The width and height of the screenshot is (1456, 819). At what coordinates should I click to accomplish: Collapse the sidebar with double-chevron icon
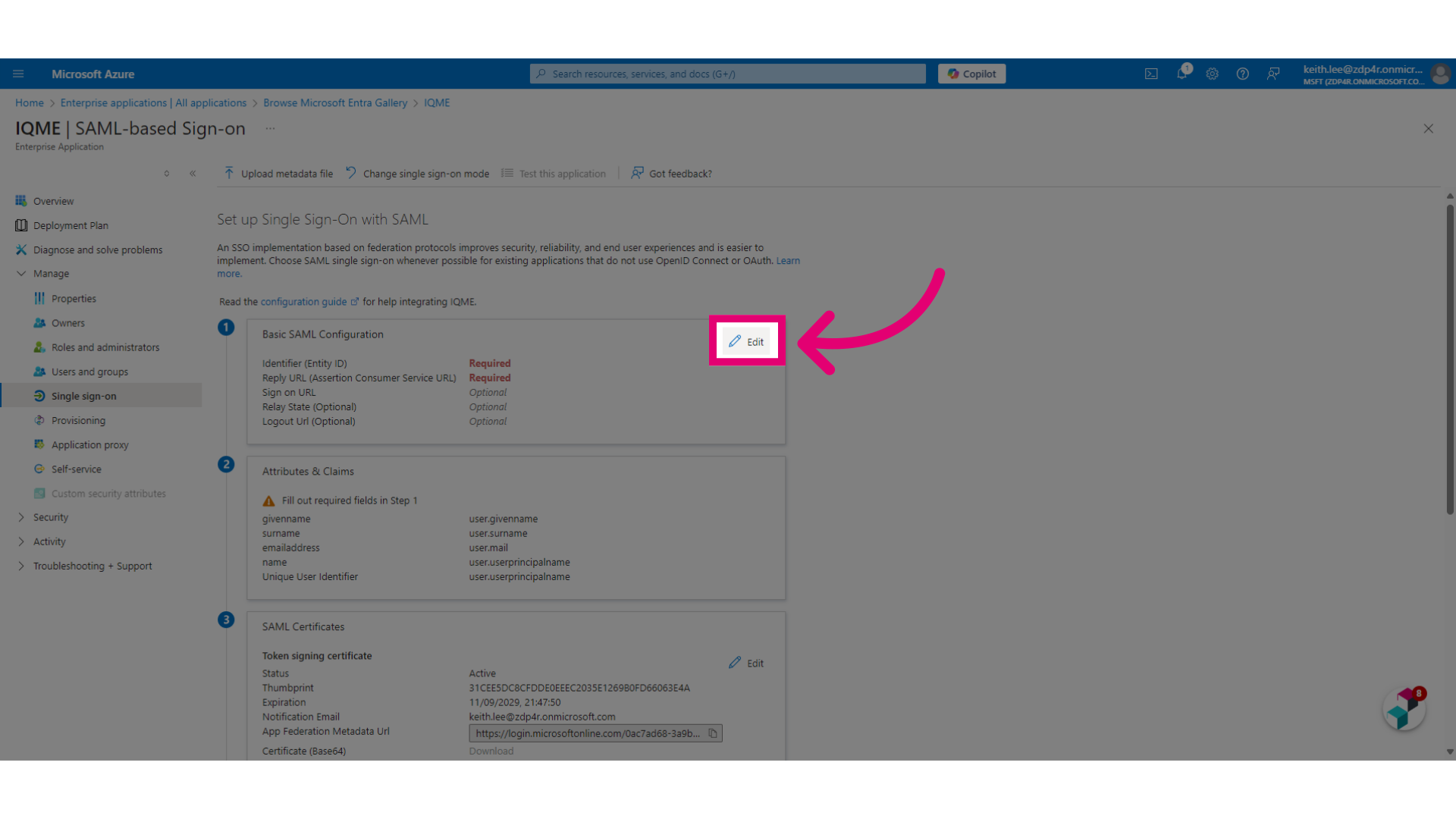[193, 174]
